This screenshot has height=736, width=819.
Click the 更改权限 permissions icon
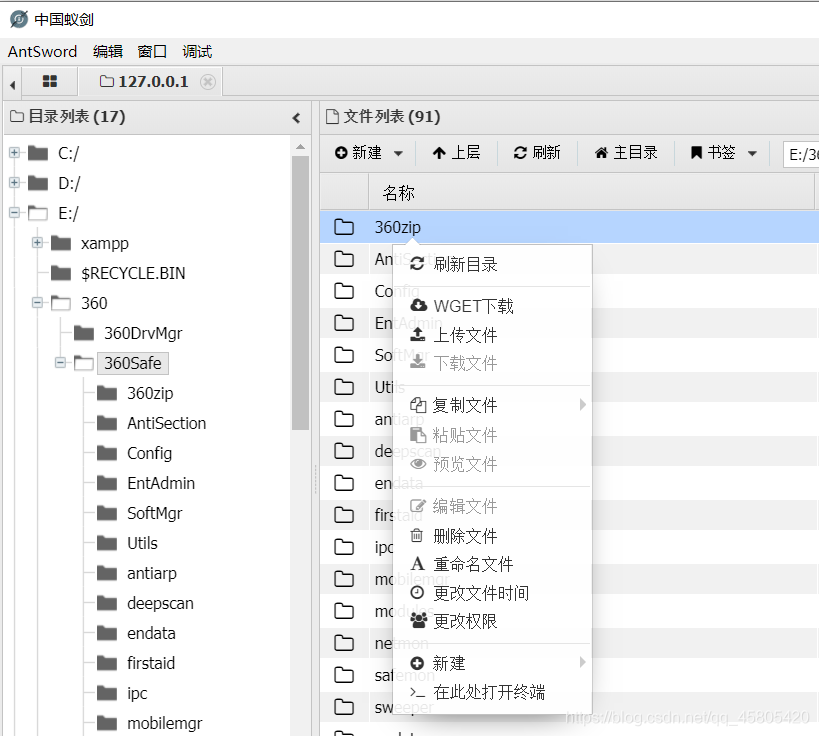tap(419, 621)
